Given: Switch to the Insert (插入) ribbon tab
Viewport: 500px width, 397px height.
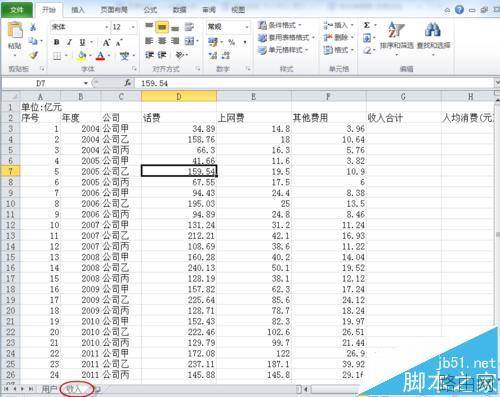Looking at the screenshot, I should 78,10.
